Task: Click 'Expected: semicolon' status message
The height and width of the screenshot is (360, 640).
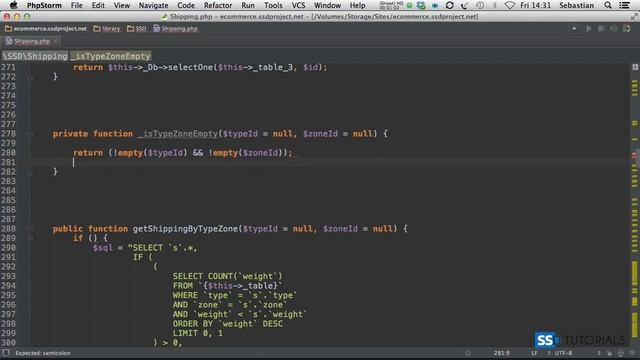Action: (43, 353)
